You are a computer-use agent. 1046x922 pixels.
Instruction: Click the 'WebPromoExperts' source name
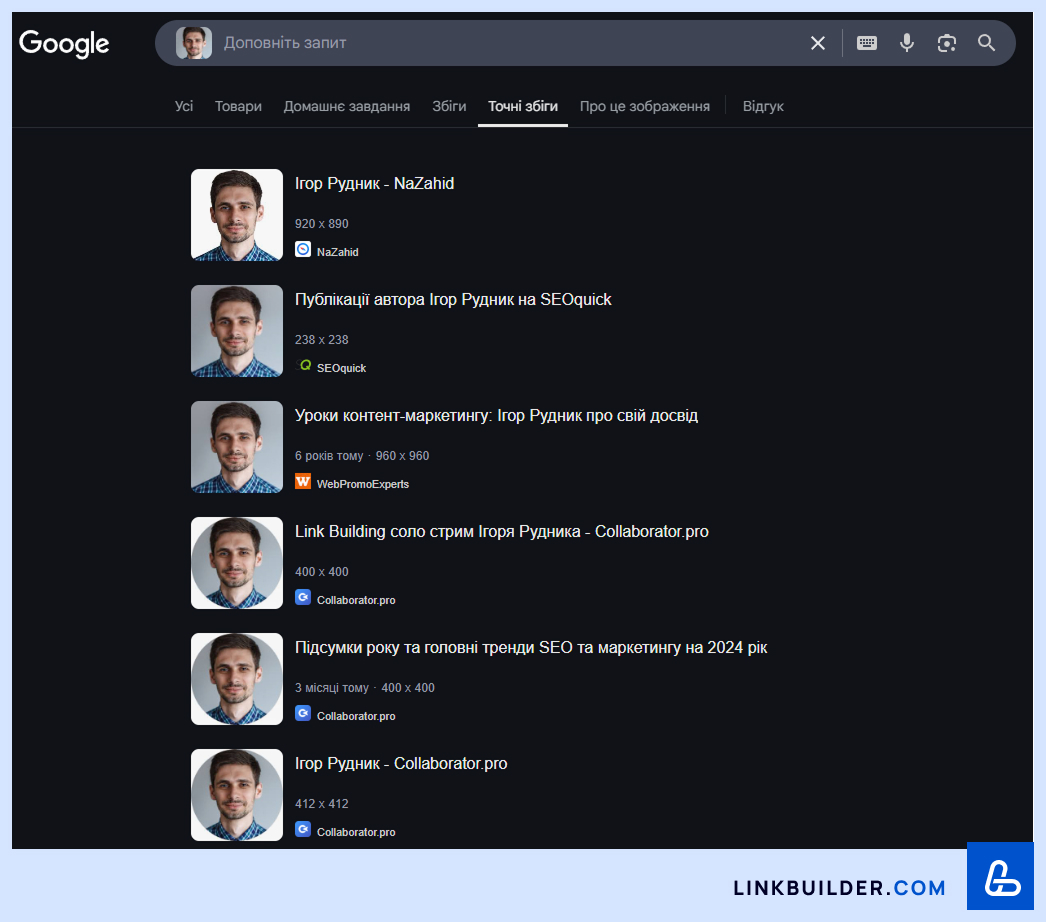363,484
